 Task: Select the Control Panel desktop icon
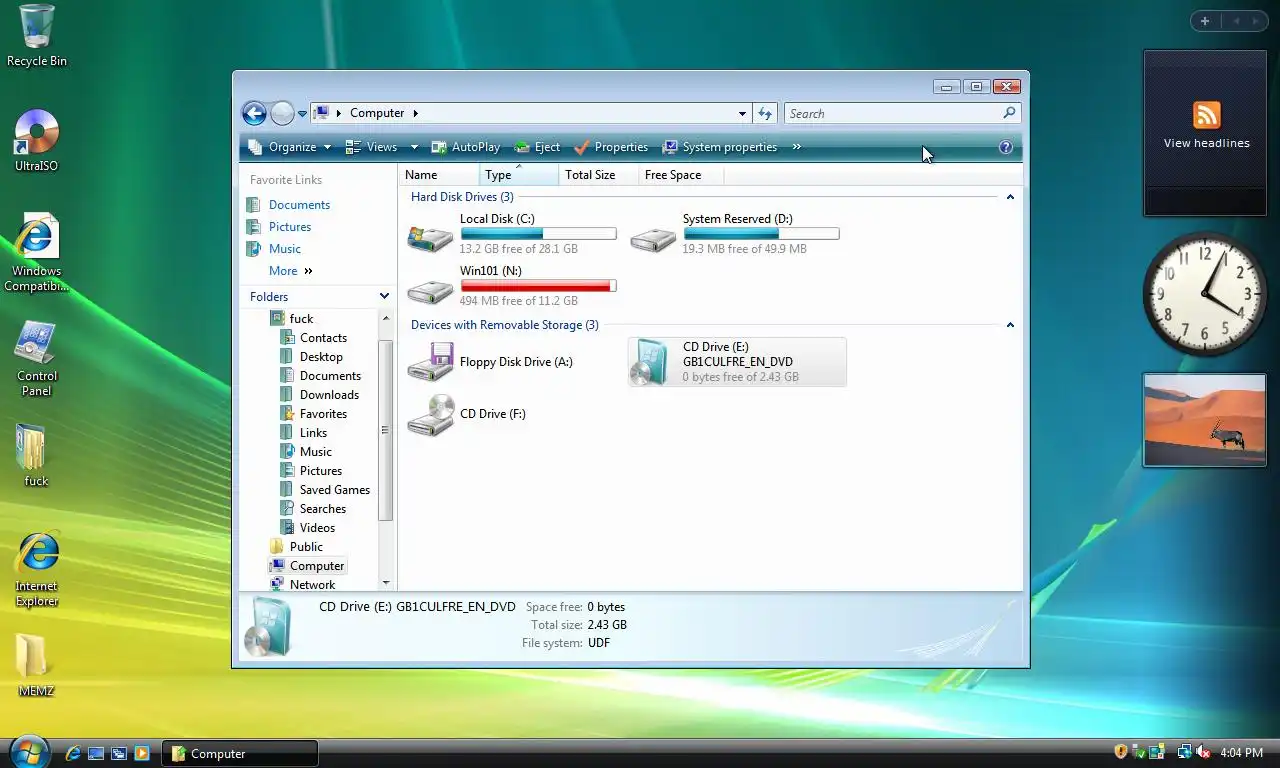pos(37,358)
